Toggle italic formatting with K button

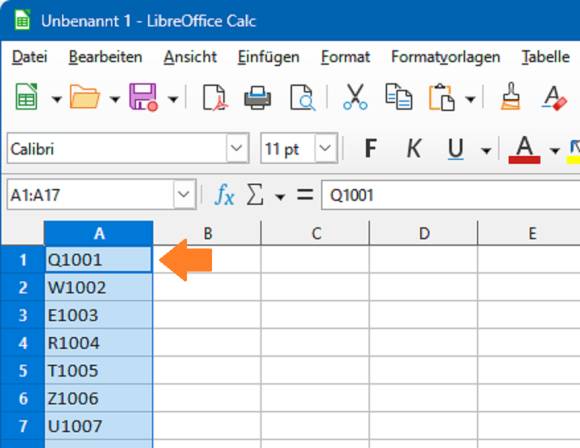pos(414,149)
